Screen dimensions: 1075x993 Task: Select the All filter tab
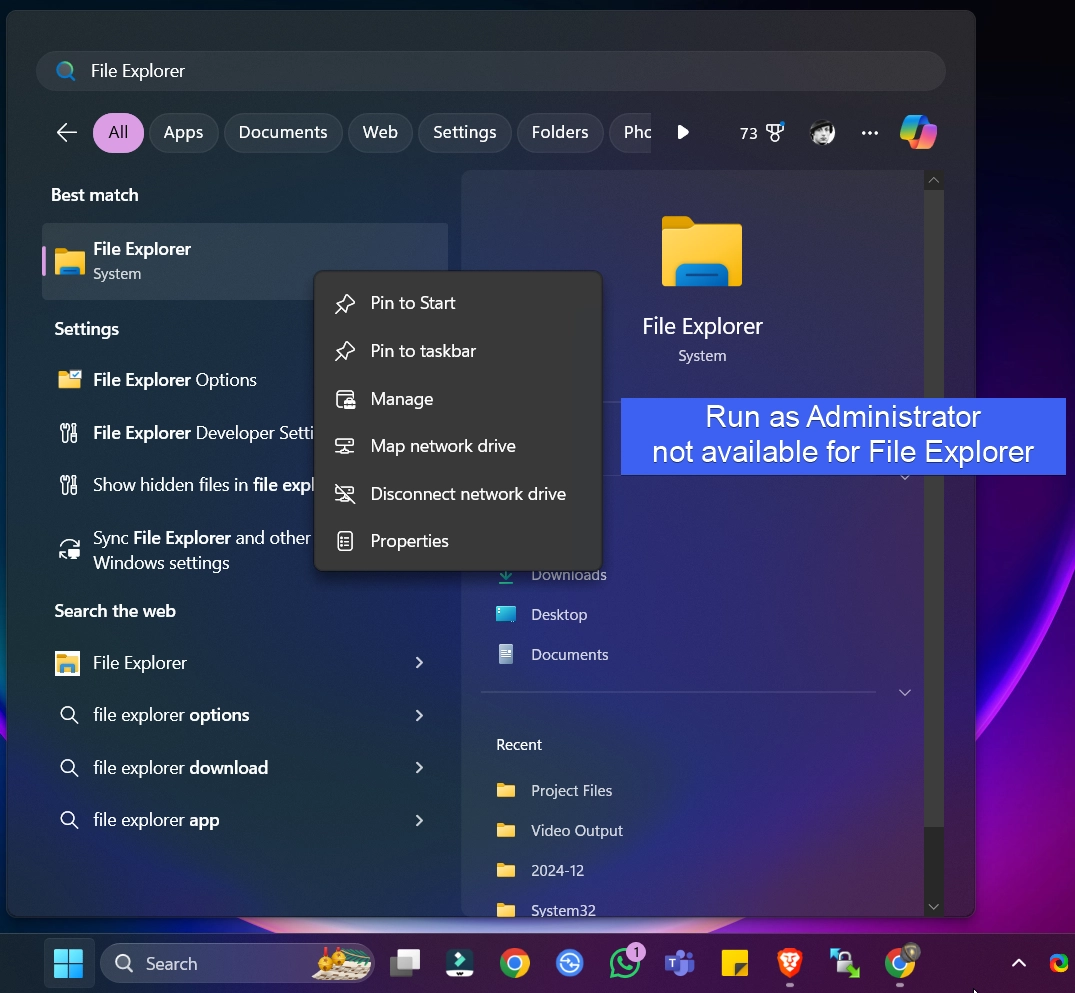click(x=118, y=132)
